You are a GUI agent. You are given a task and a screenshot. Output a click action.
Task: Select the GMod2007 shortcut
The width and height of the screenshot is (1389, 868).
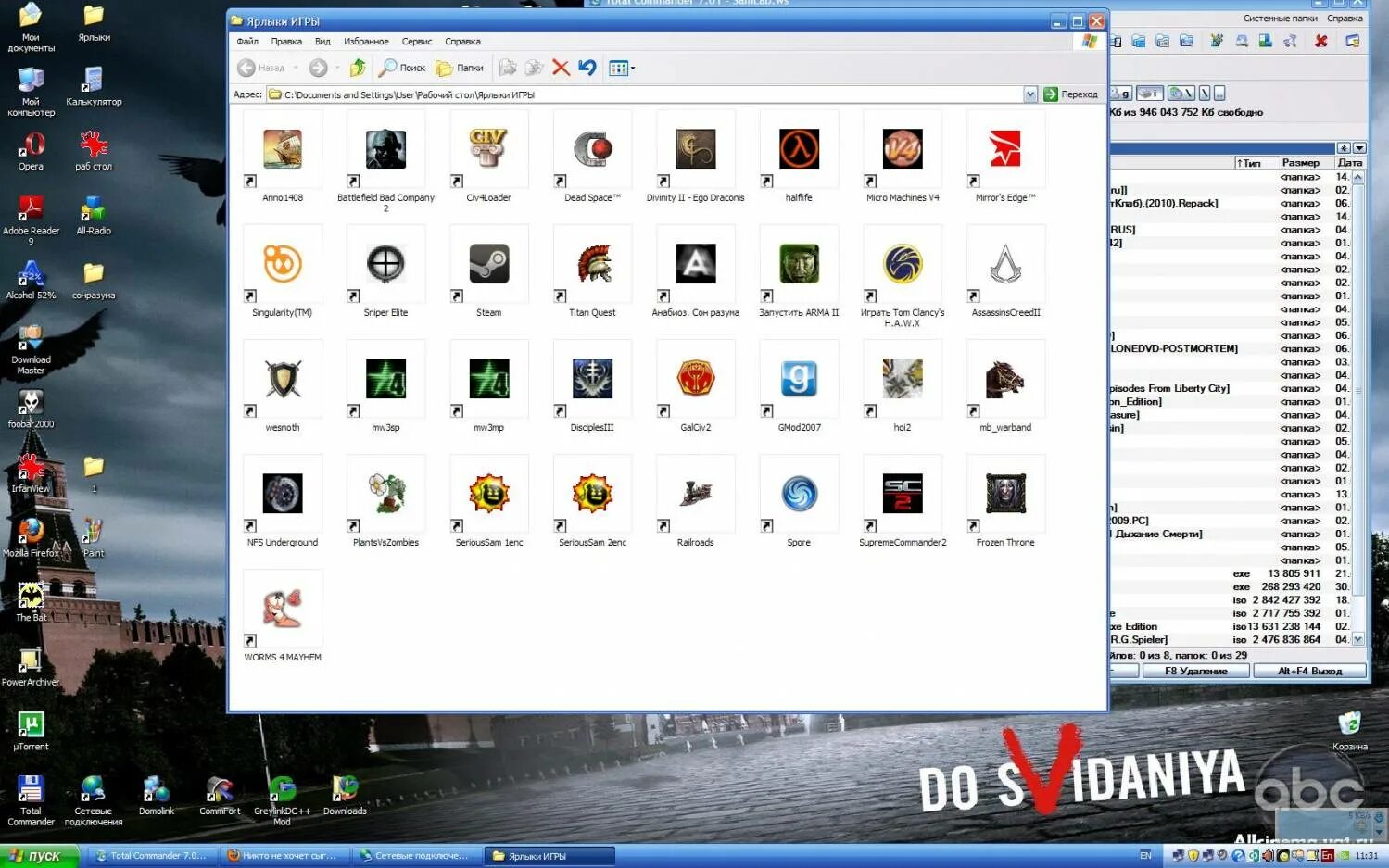pos(799,379)
